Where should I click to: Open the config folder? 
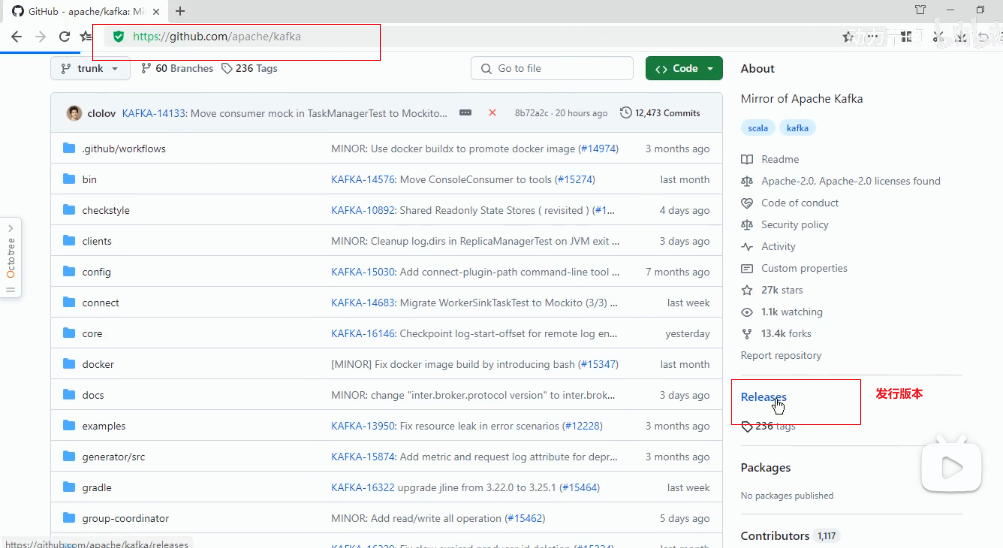[97, 272]
